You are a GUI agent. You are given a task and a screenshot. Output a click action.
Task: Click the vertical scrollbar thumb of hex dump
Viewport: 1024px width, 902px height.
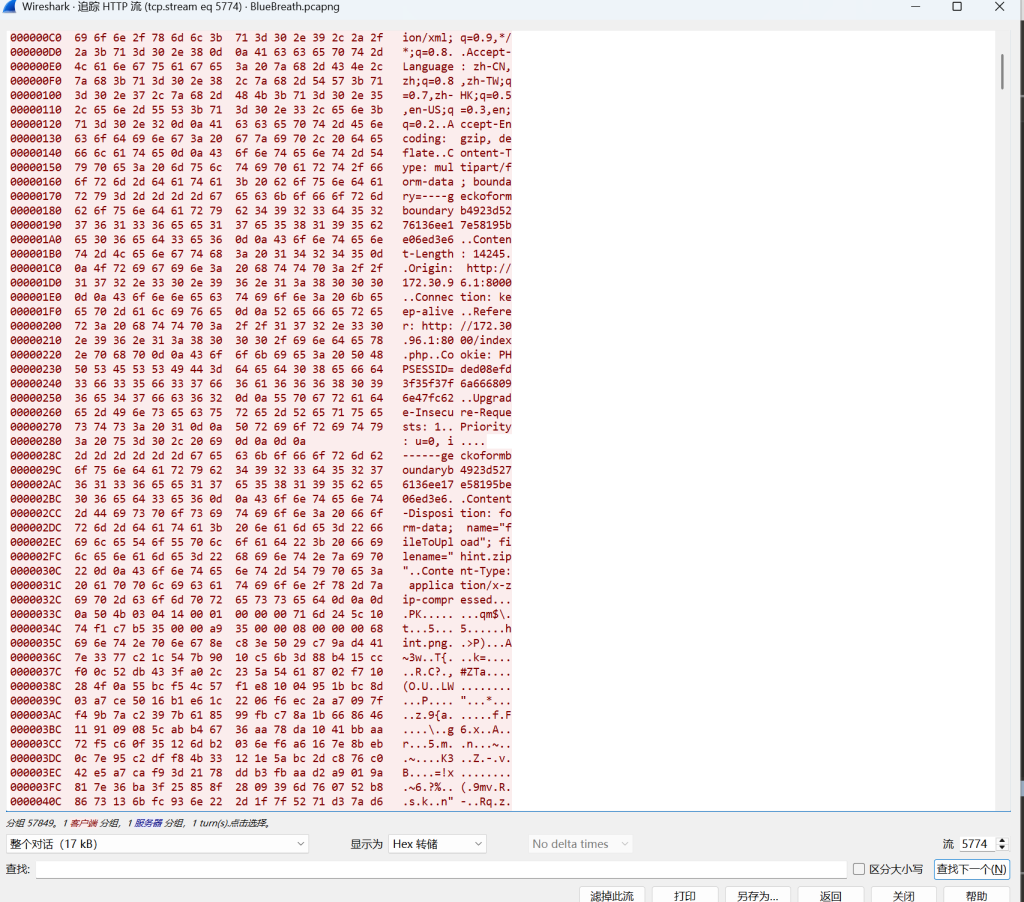(1002, 70)
